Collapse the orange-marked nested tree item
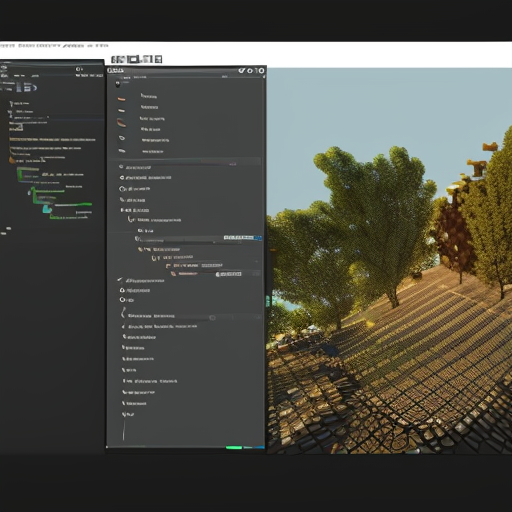This screenshot has width=512, height=512. click(x=140, y=249)
